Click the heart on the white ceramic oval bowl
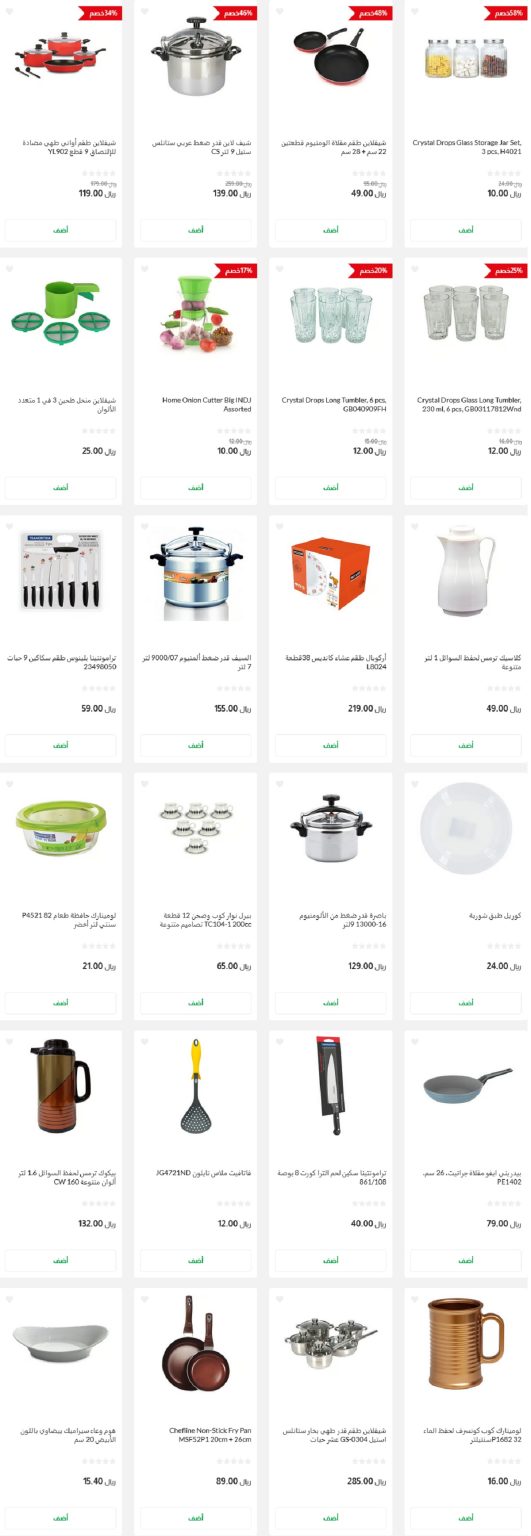Screen dimensions: 531x1536 tap(10, 1299)
